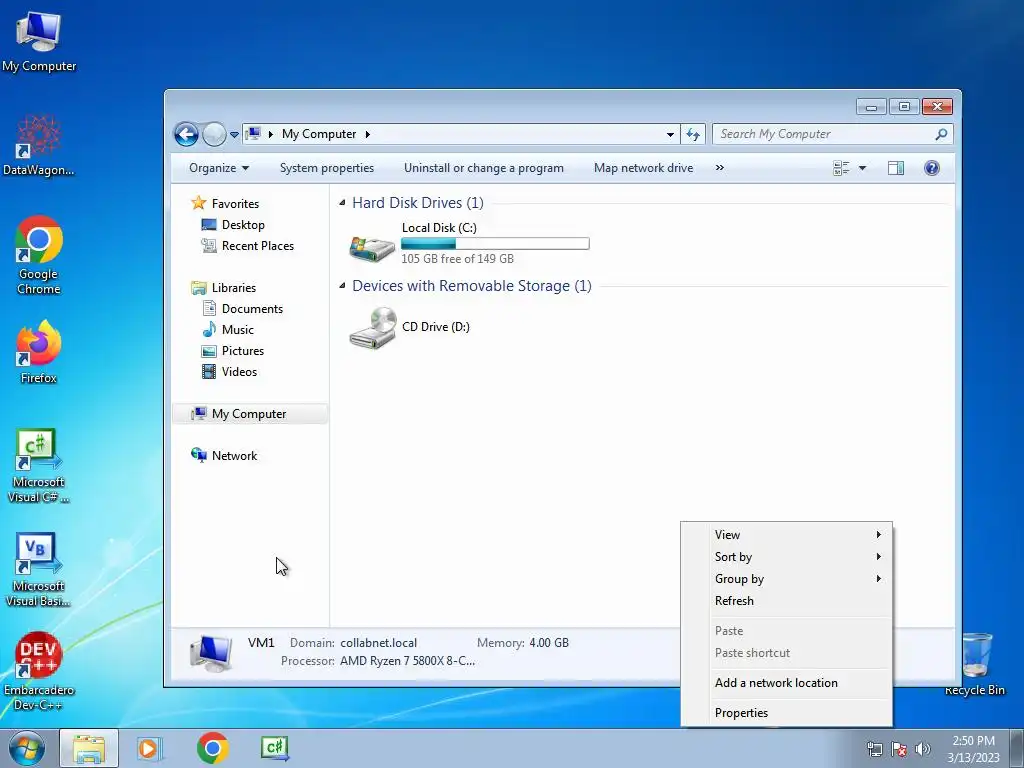The height and width of the screenshot is (768, 1024).
Task: Open the Pictures library
Action: [233, 351]
